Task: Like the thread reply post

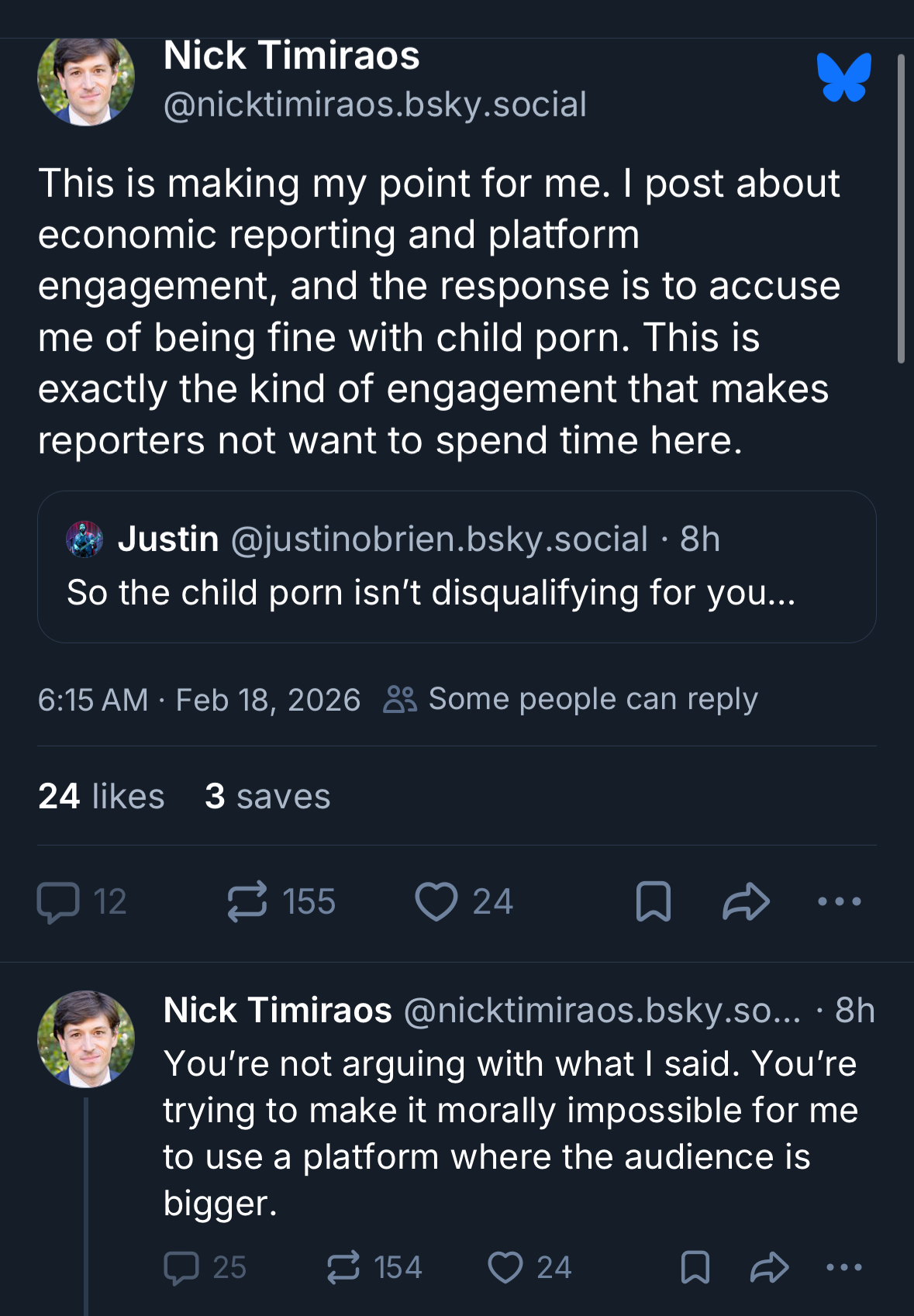Action: click(x=505, y=1268)
